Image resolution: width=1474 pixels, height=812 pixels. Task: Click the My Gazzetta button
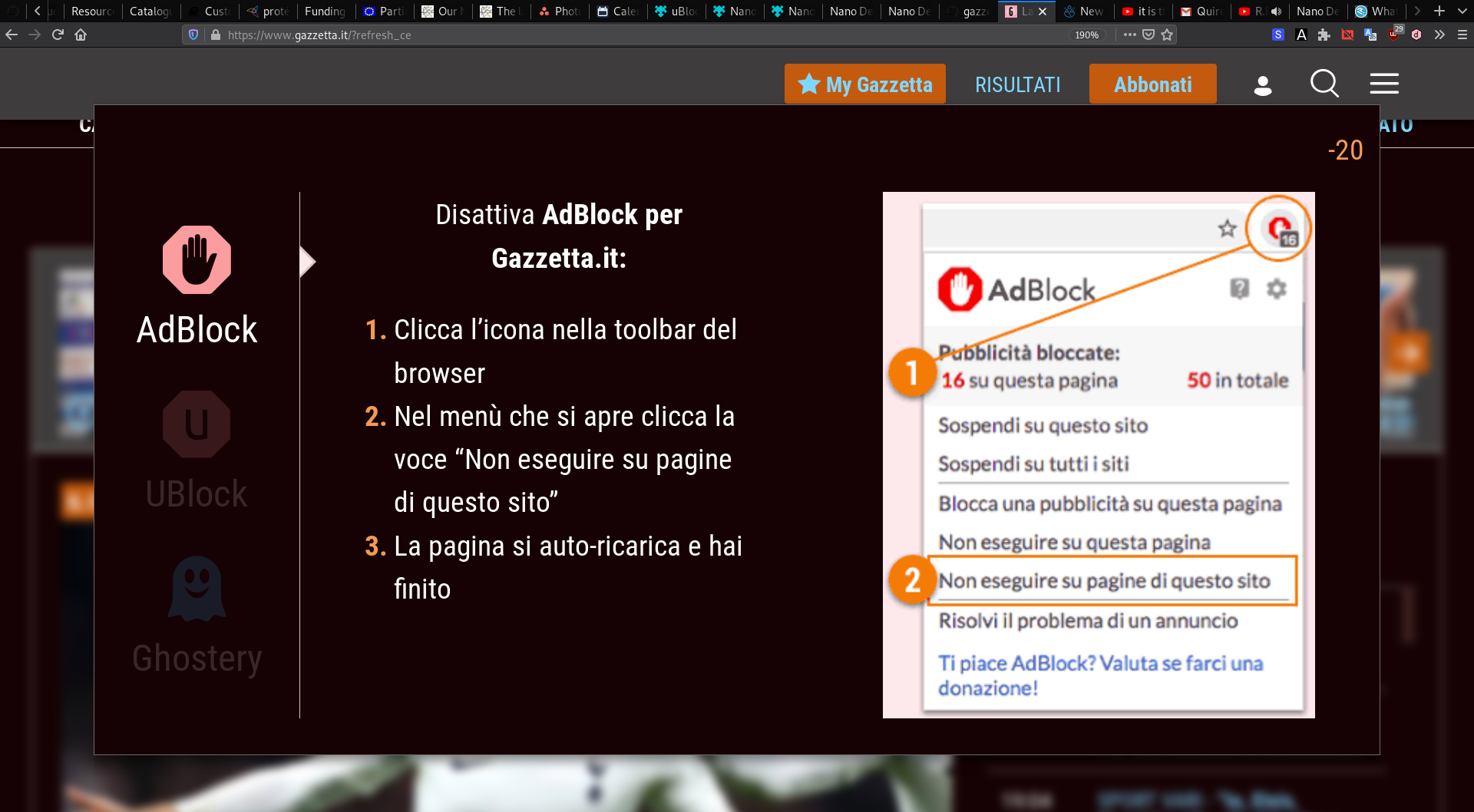(865, 84)
